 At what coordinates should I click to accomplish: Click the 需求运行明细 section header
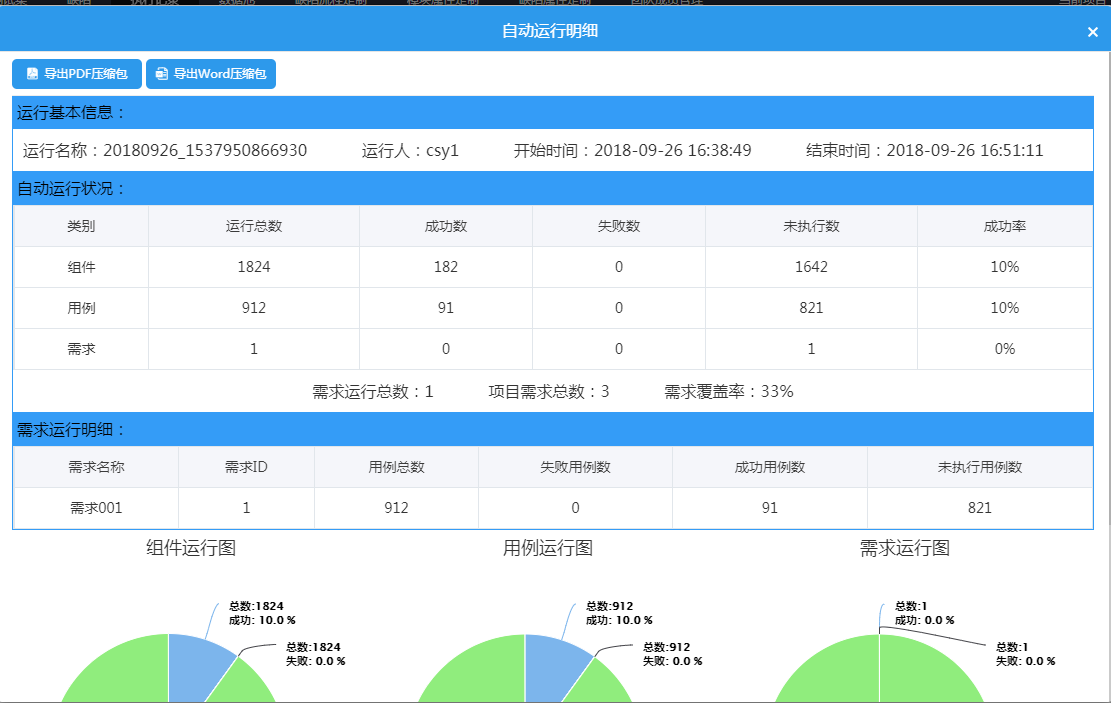72,430
